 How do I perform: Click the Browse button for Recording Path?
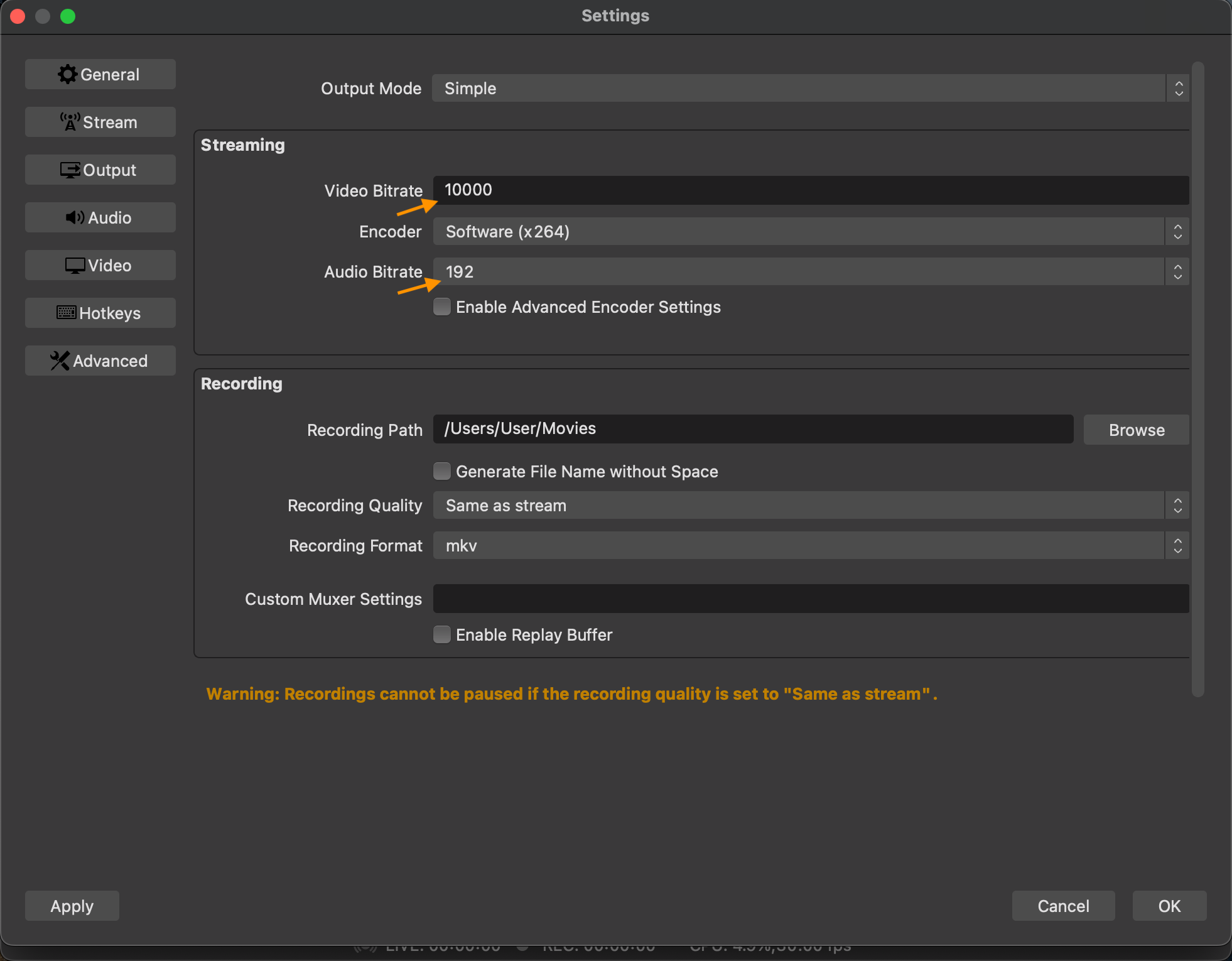[1136, 430]
